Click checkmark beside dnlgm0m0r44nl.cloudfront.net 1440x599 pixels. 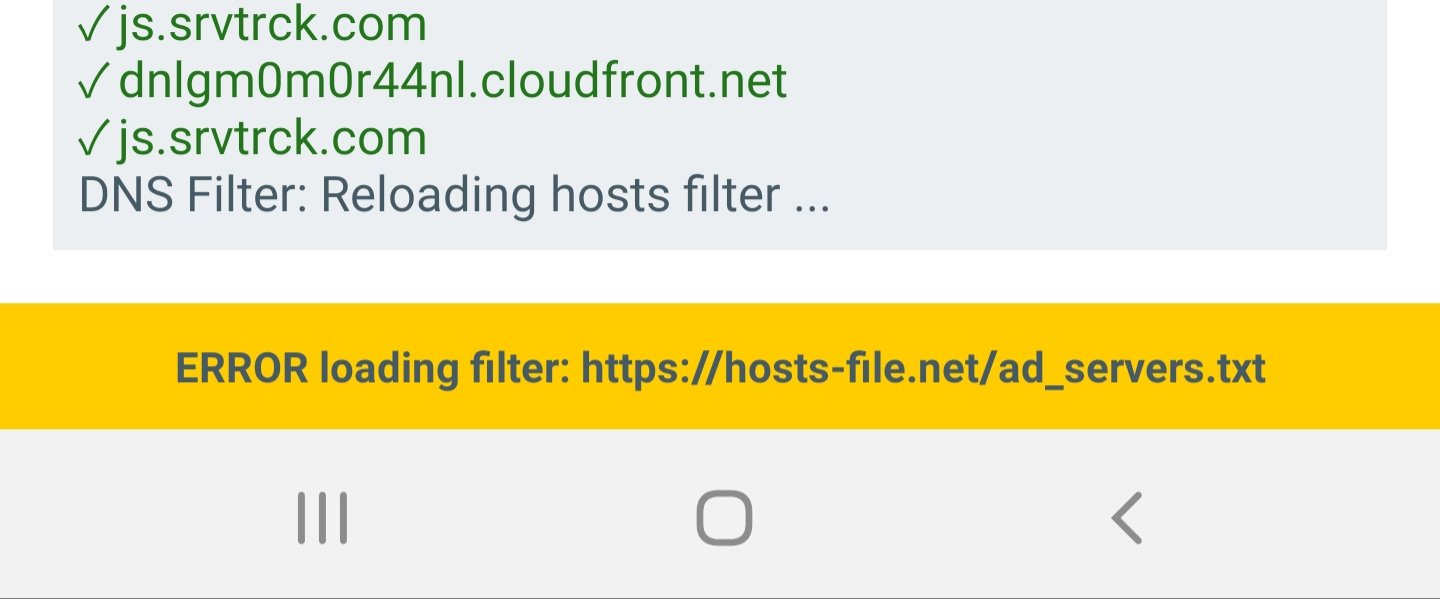pyautogui.click(x=93, y=82)
